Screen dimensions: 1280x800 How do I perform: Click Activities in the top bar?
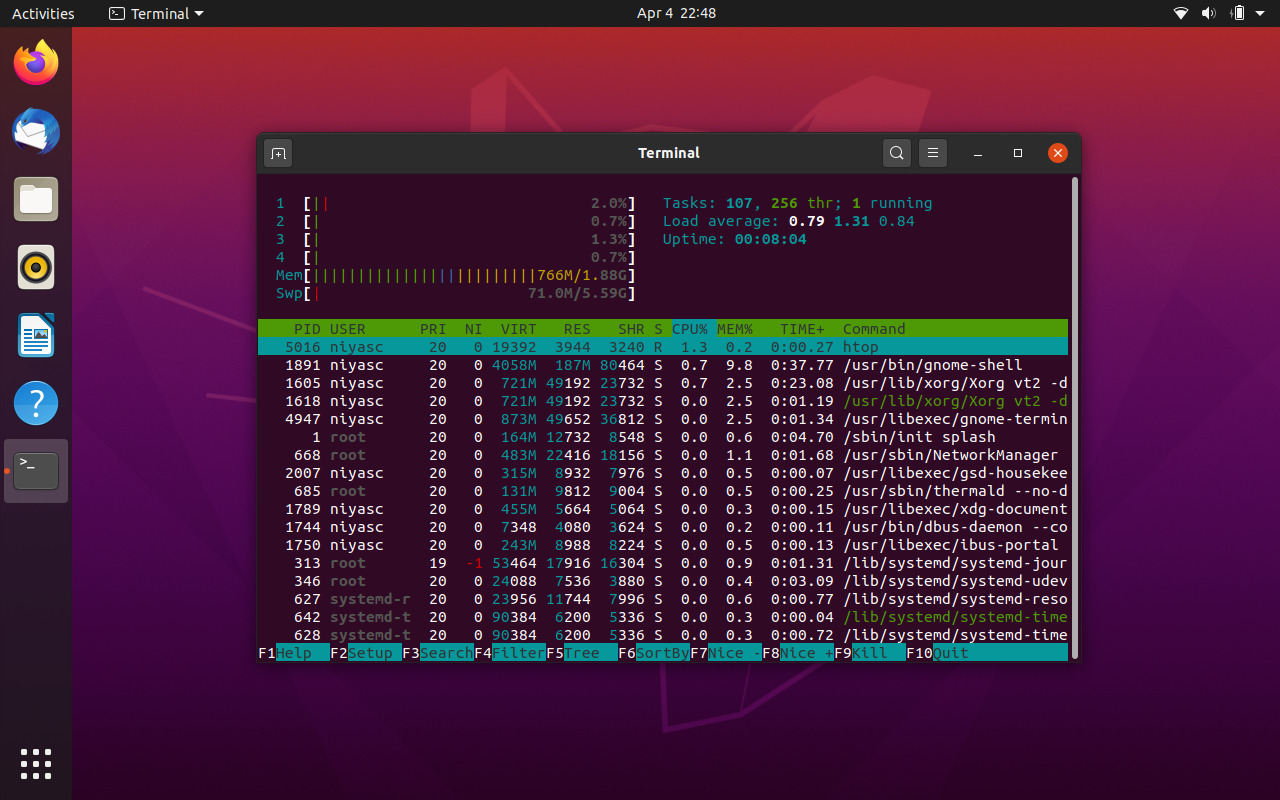click(40, 13)
